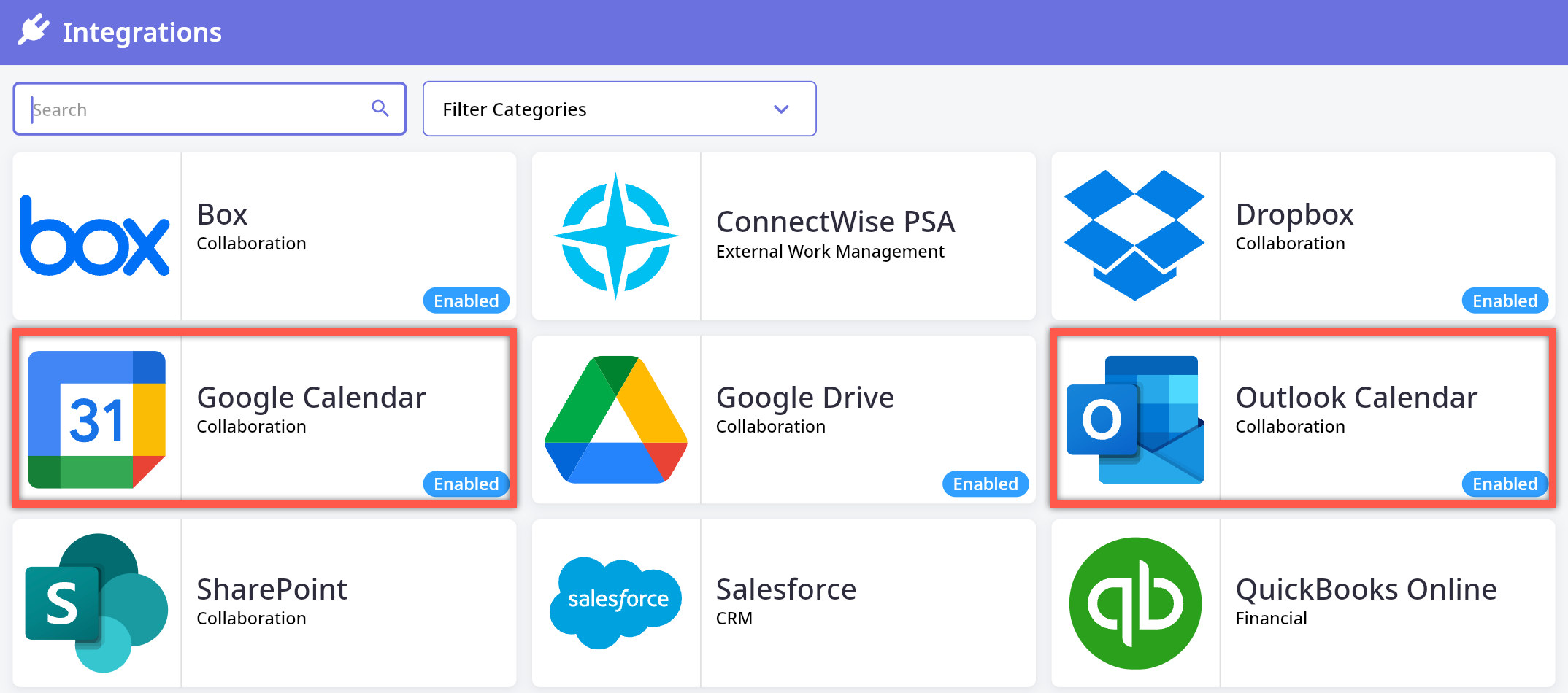This screenshot has width=1568, height=693.
Task: Focus the Search input field
Action: coord(197,109)
